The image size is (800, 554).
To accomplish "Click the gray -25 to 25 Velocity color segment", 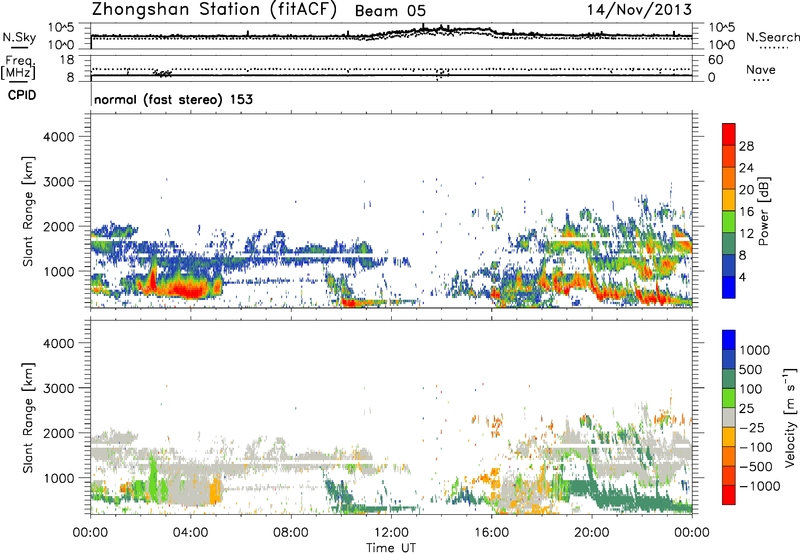I will (x=729, y=417).
